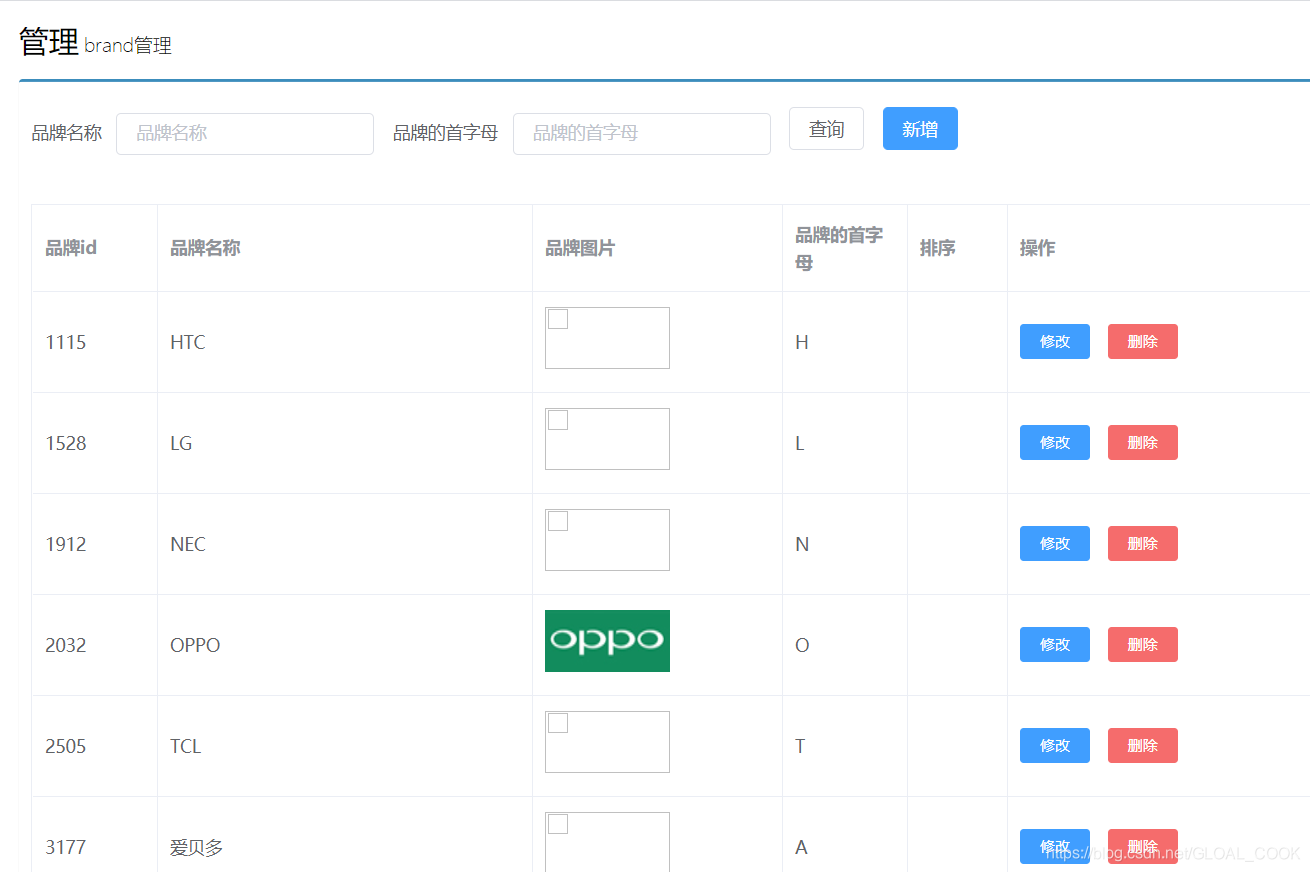Screen dimensions: 1310x872
Task: Click 删除 for the HTC row
Action: [x=1143, y=342]
